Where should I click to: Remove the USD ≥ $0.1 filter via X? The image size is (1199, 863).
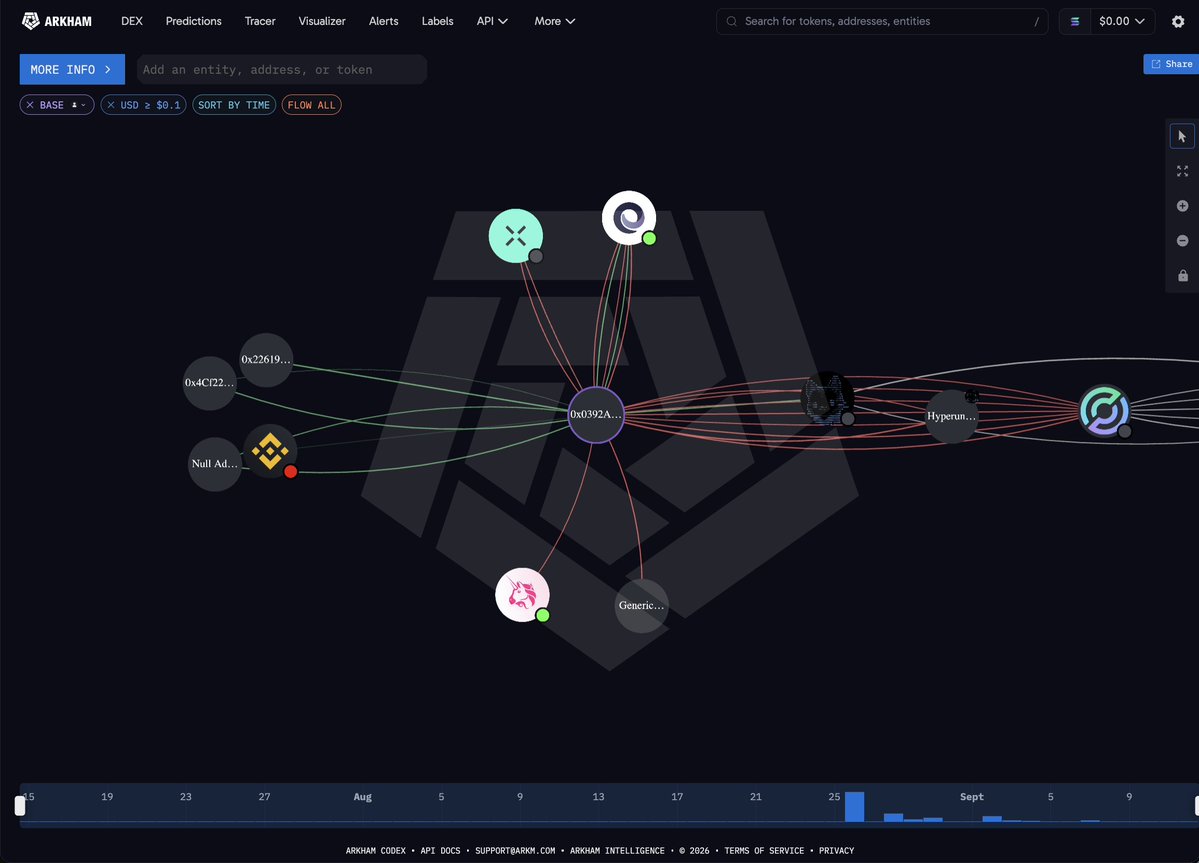tap(111, 105)
